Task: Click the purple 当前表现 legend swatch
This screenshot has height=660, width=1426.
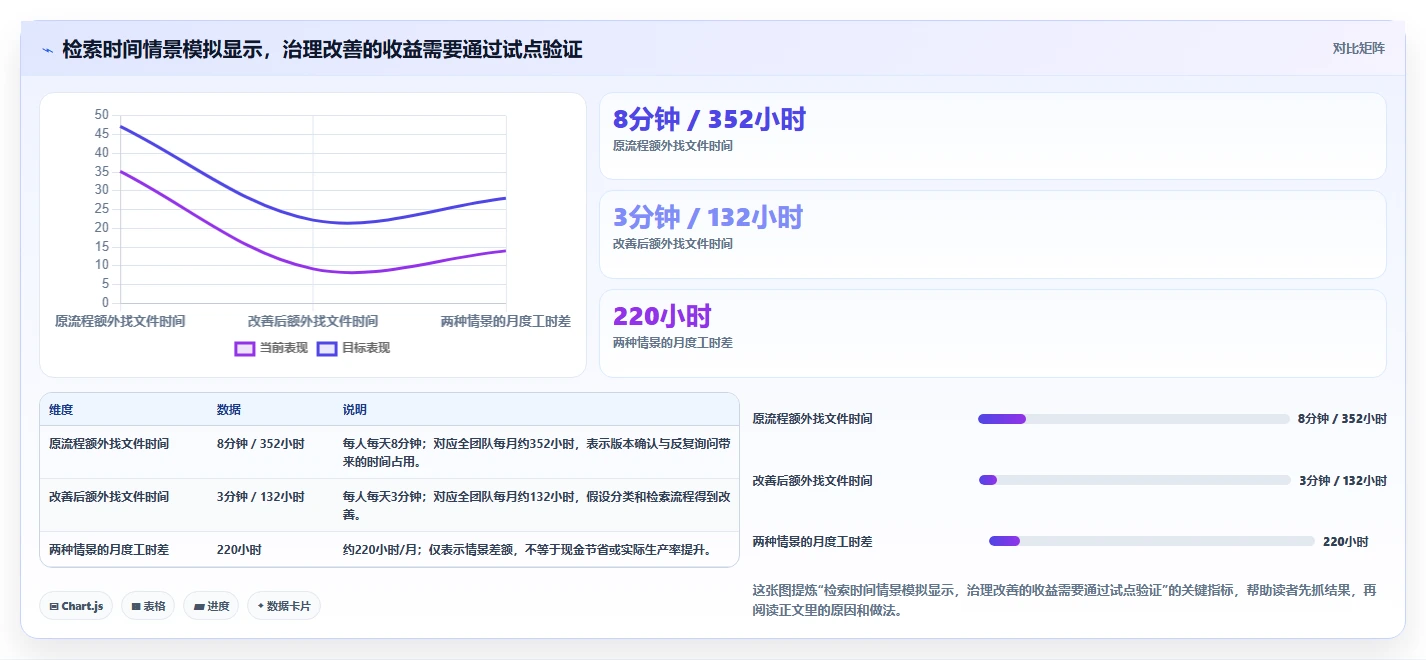Action: coord(245,348)
